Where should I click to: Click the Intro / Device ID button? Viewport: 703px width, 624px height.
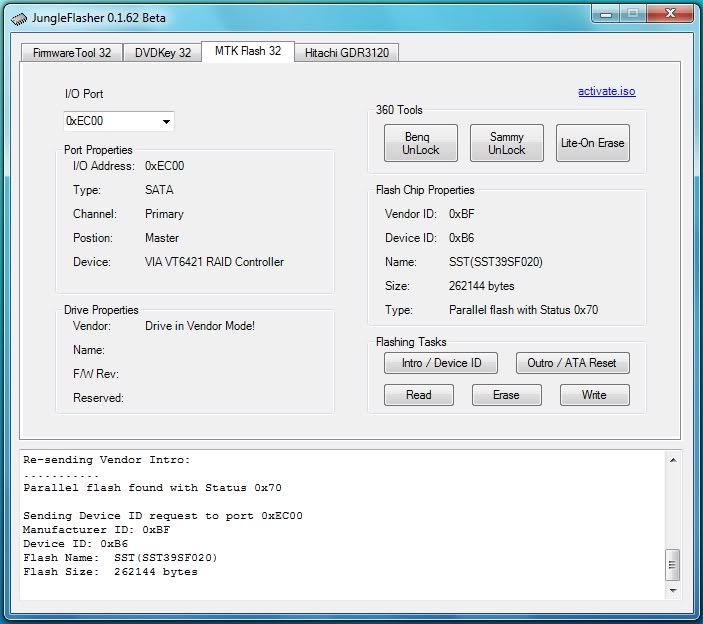coord(441,363)
